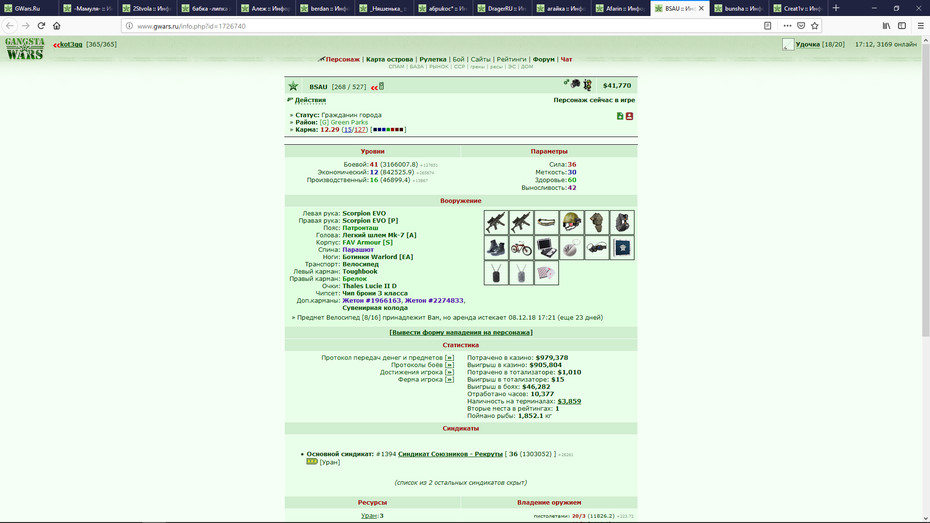Open the Жетон #1966163 link

[371, 301]
